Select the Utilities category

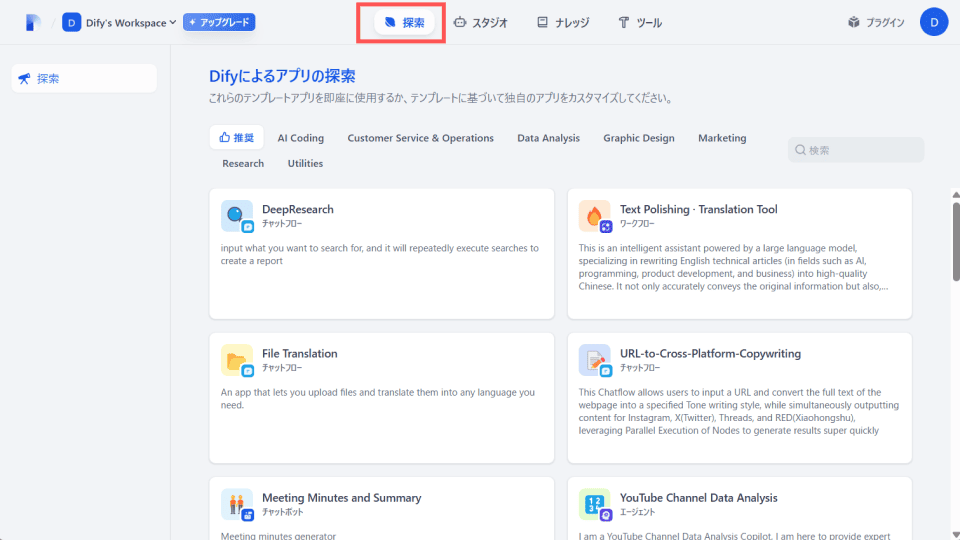305,163
